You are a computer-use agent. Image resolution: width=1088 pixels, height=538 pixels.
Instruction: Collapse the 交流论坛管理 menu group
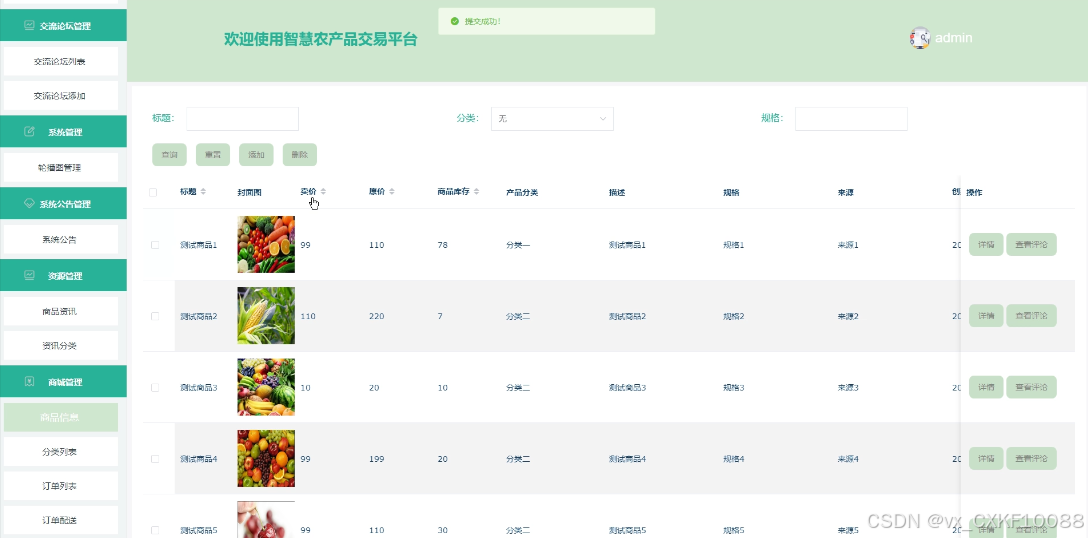63,26
